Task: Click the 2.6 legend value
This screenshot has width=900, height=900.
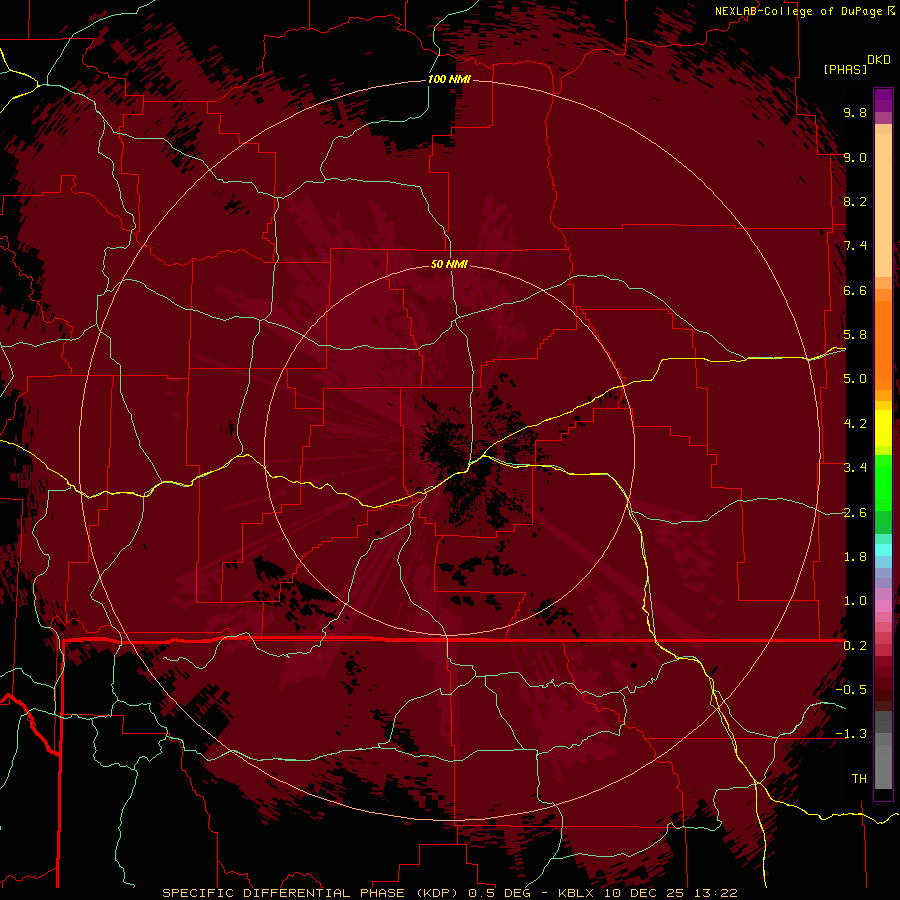Action: tap(855, 513)
